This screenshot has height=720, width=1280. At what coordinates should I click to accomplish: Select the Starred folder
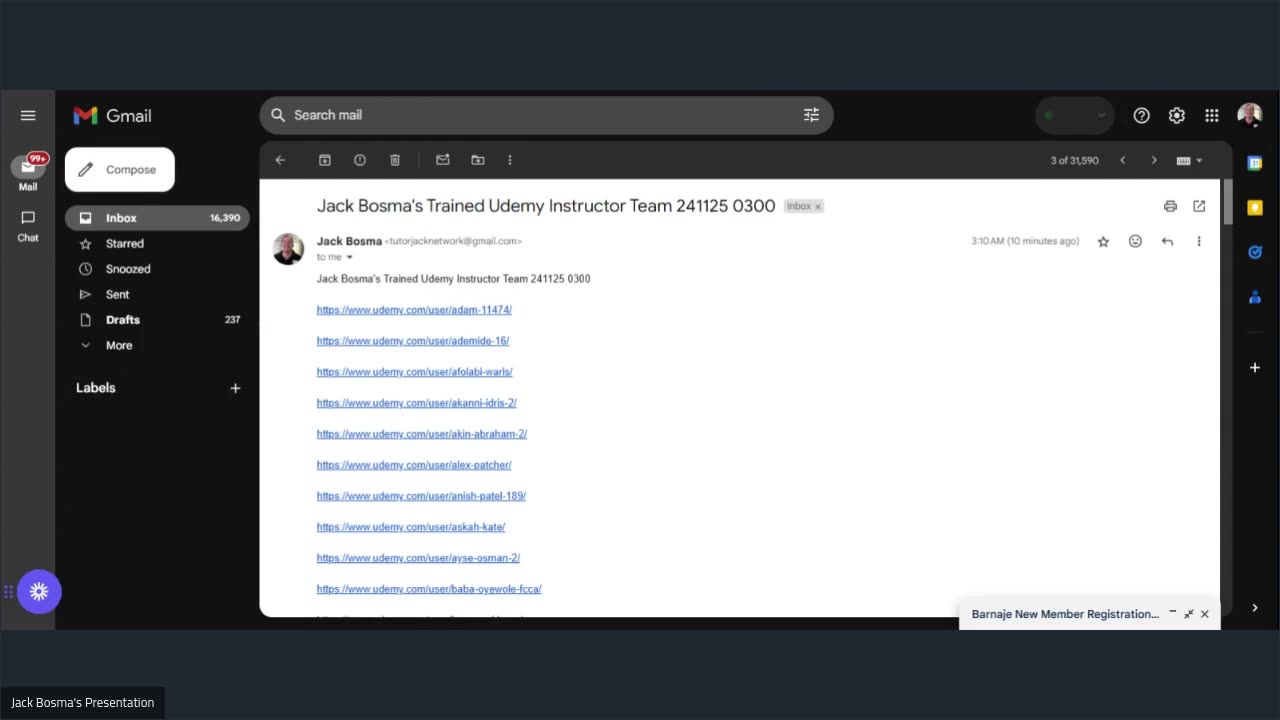click(157, 243)
